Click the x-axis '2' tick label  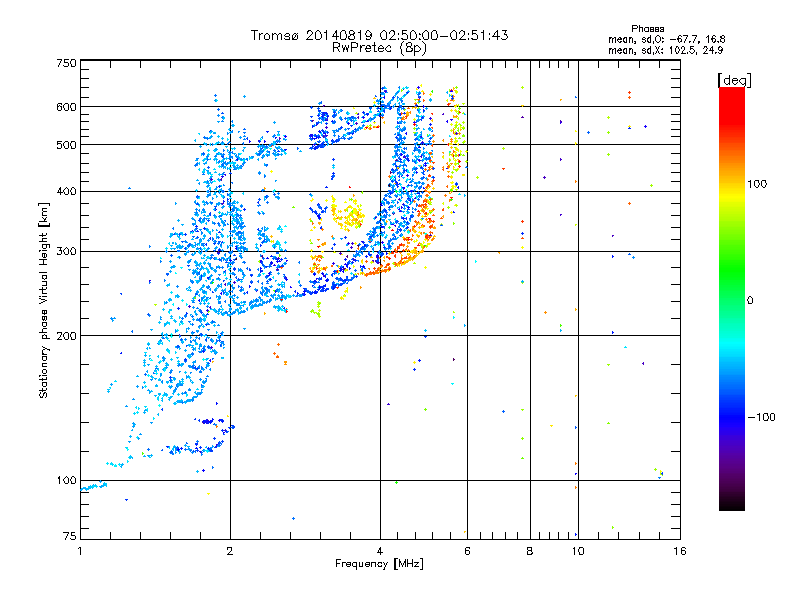pos(230,551)
